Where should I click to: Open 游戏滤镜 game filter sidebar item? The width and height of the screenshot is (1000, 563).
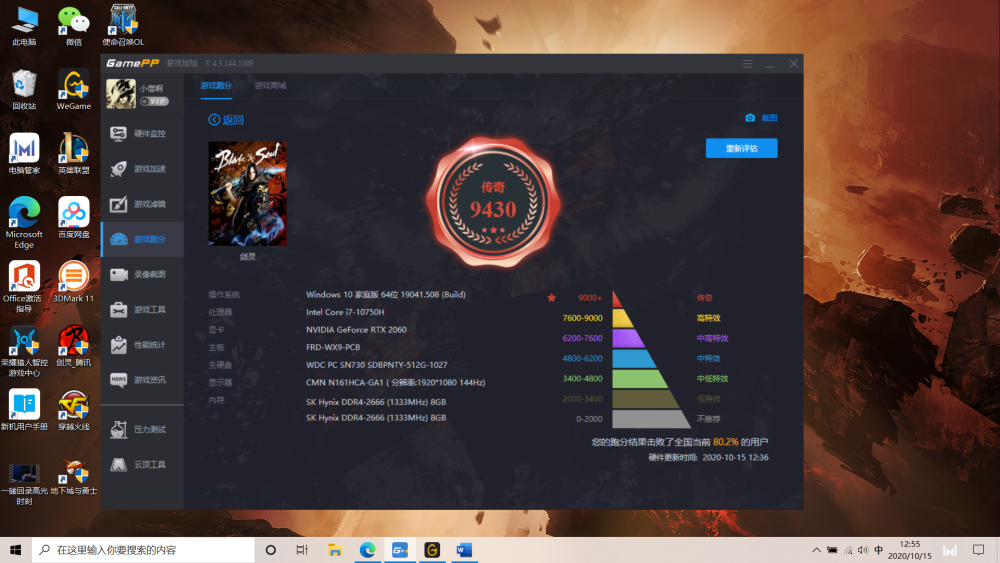[x=142, y=204]
